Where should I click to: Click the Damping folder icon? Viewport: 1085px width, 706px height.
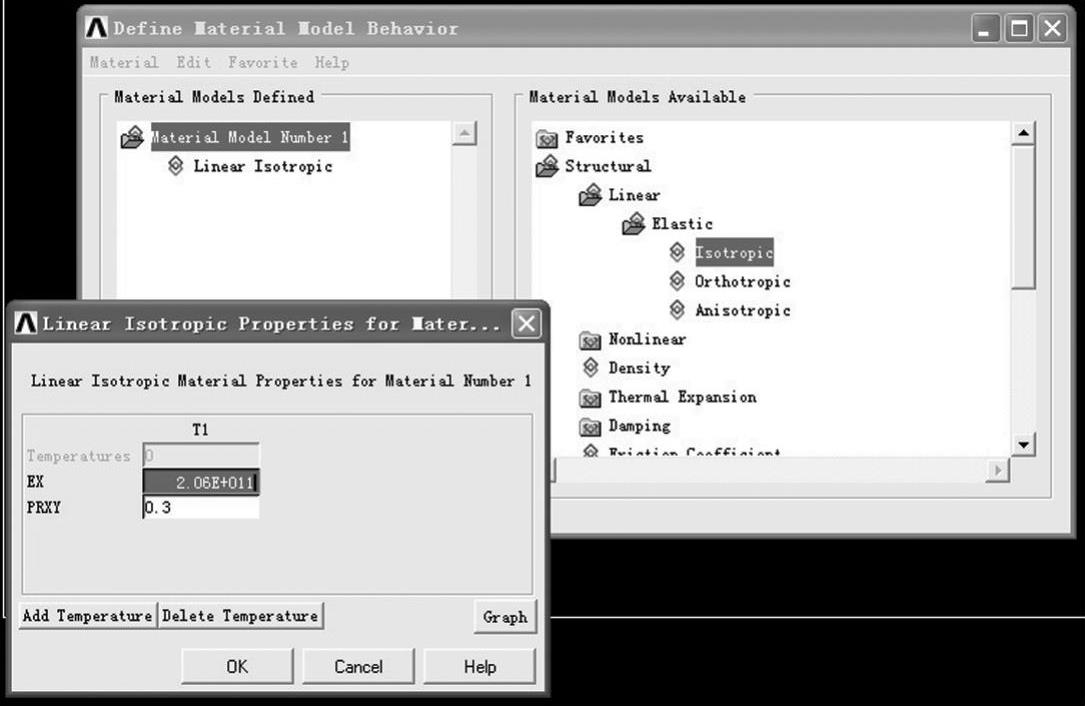(x=590, y=427)
